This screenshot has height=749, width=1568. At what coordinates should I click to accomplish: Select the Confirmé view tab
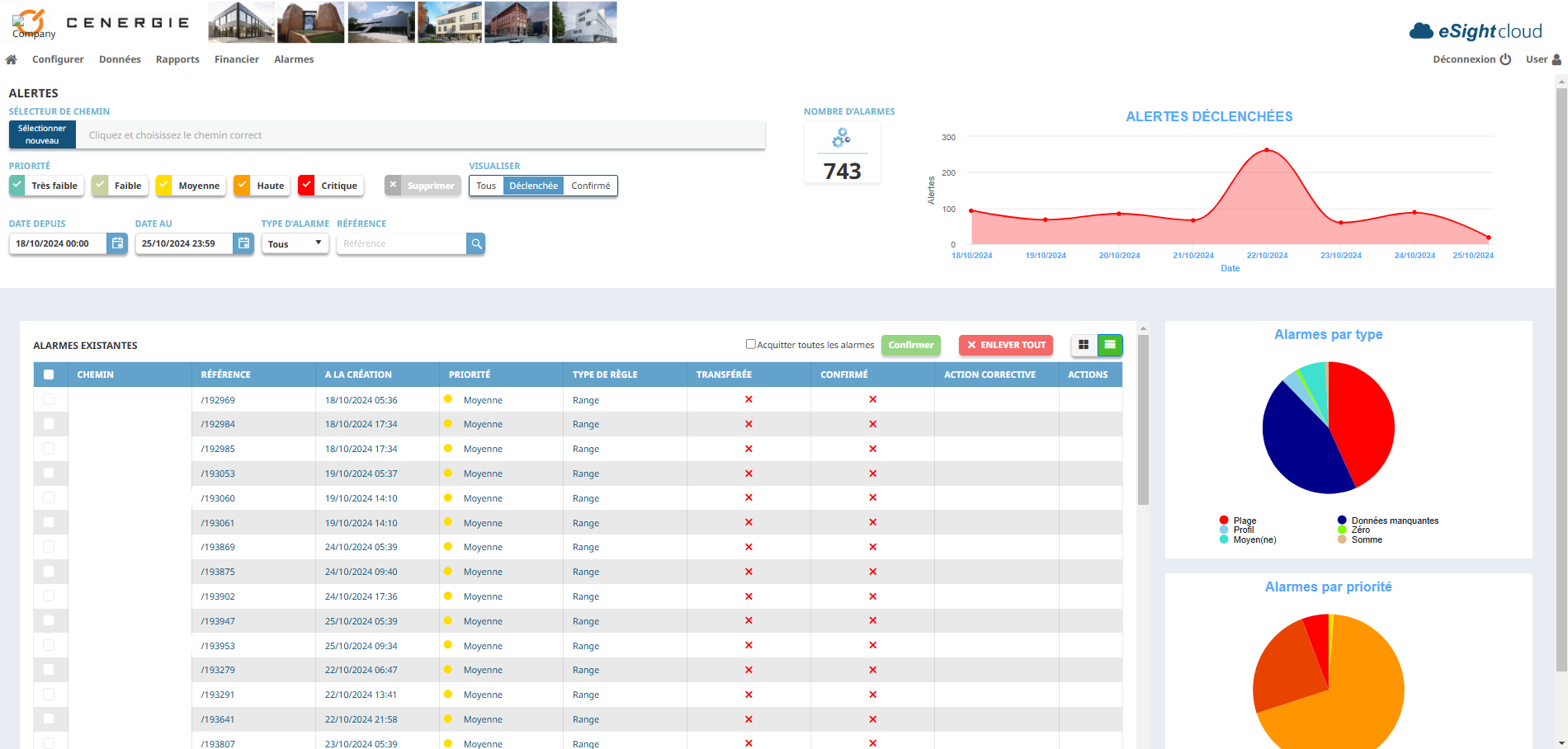(591, 186)
